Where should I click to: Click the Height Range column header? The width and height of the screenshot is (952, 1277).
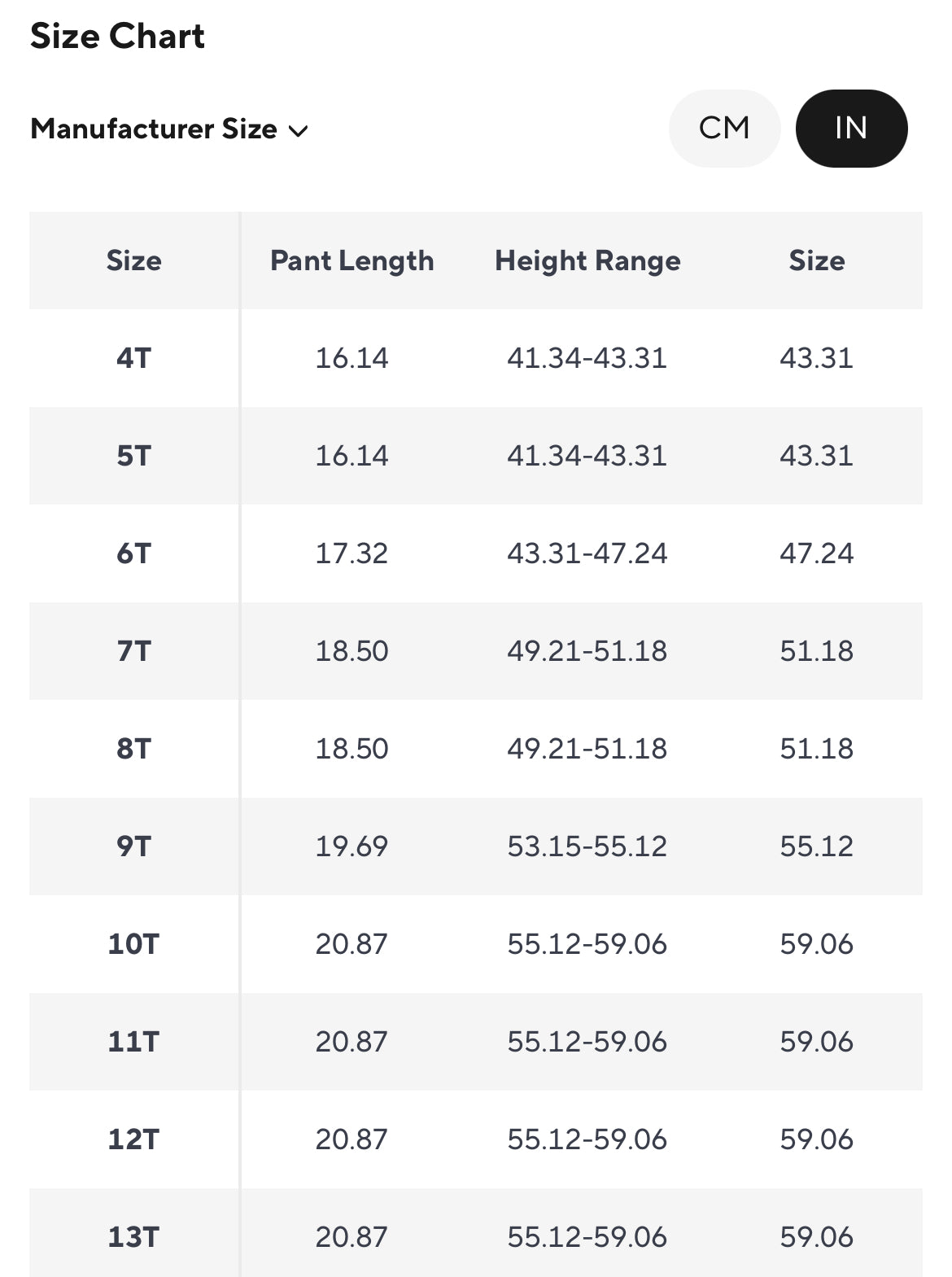[x=587, y=260]
